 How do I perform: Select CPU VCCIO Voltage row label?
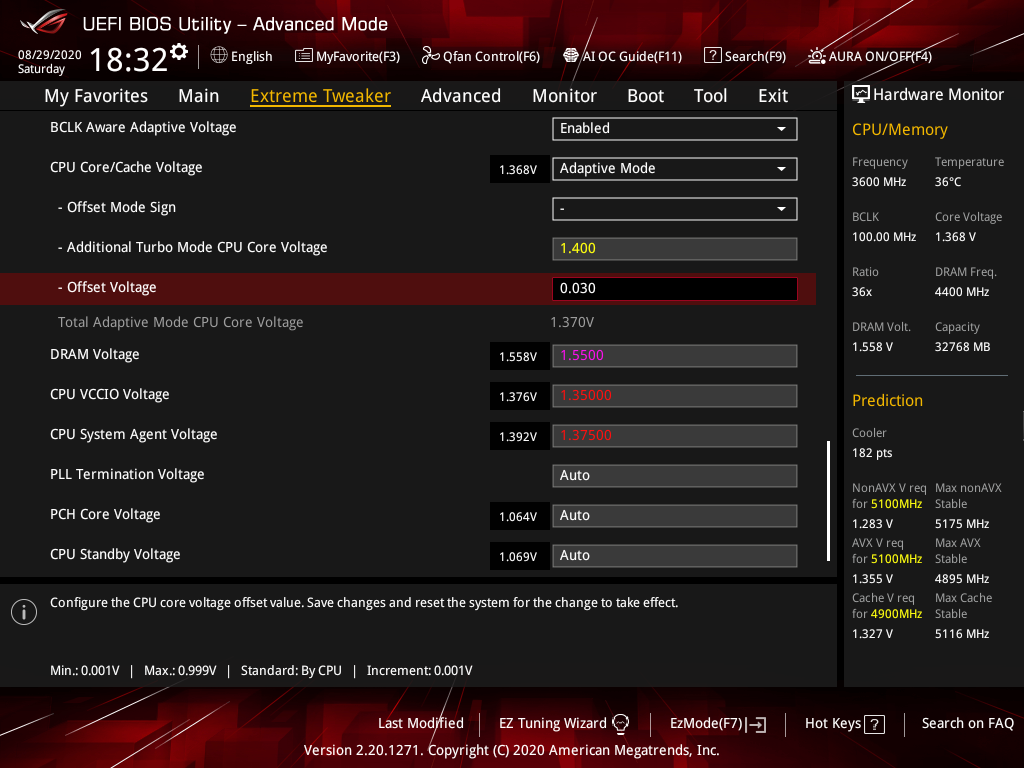point(110,394)
